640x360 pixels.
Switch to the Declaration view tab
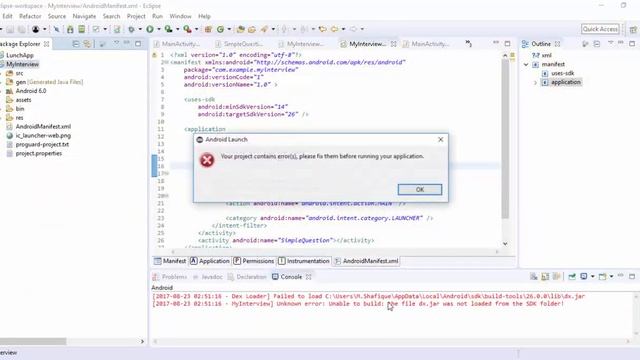click(247, 277)
